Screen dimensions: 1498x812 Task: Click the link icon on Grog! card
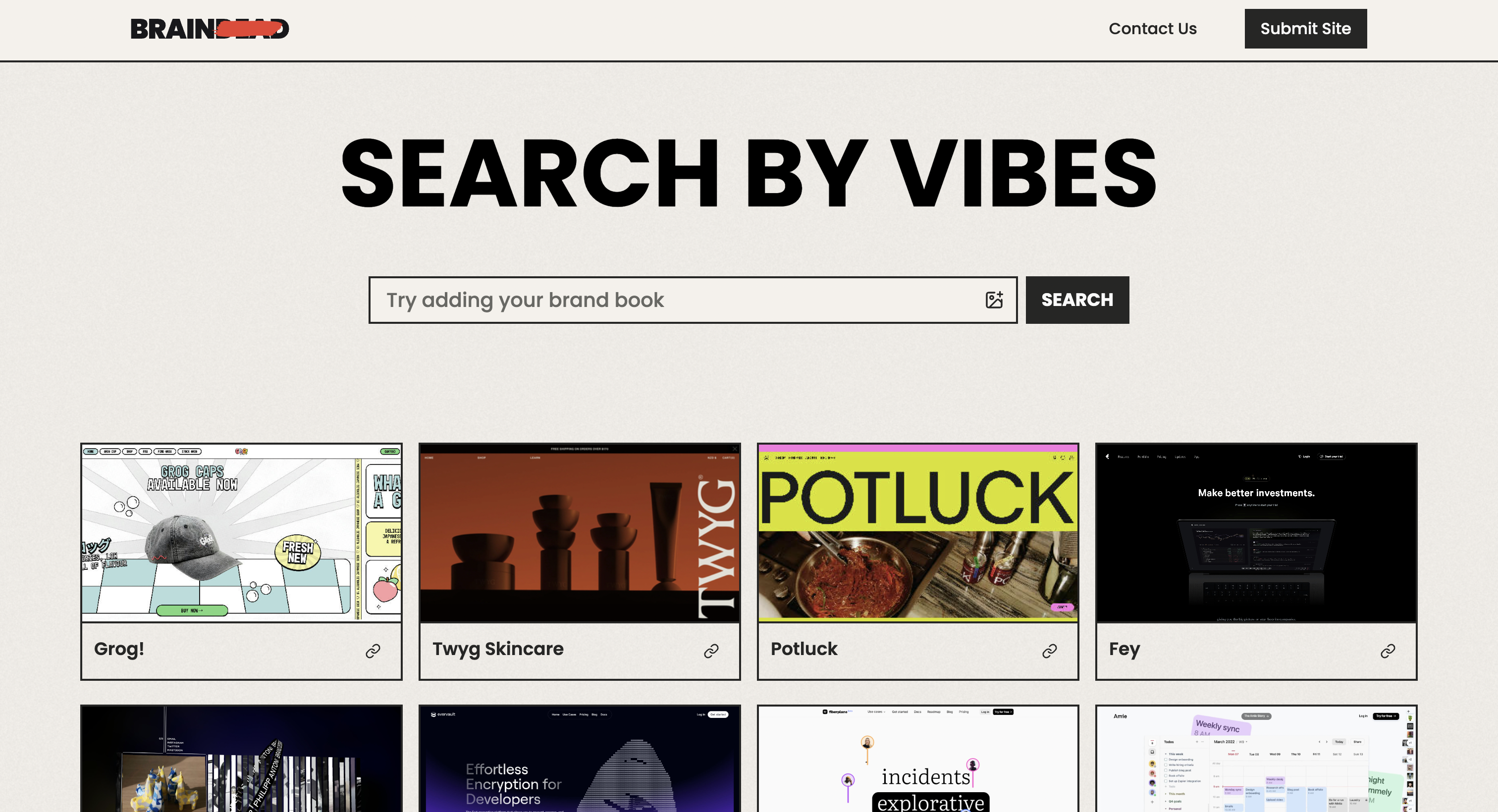[373, 651]
